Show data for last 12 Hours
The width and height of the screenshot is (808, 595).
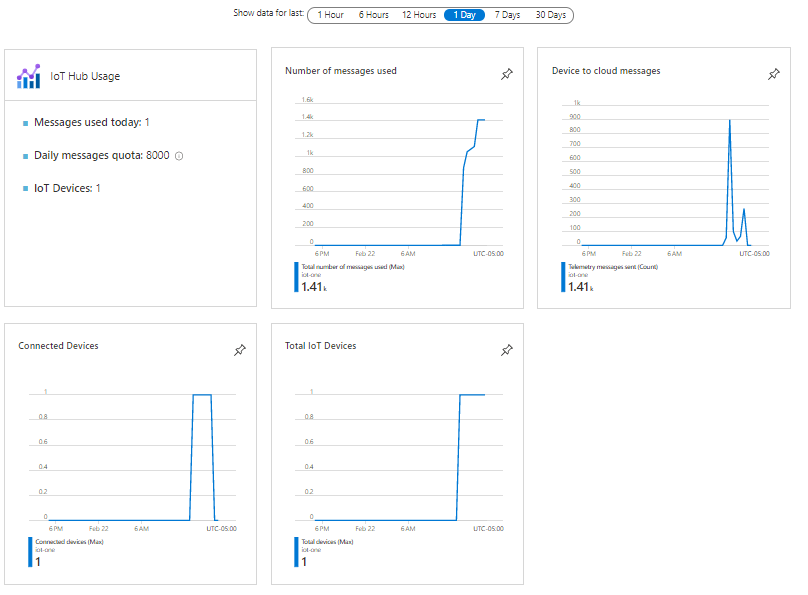[419, 15]
